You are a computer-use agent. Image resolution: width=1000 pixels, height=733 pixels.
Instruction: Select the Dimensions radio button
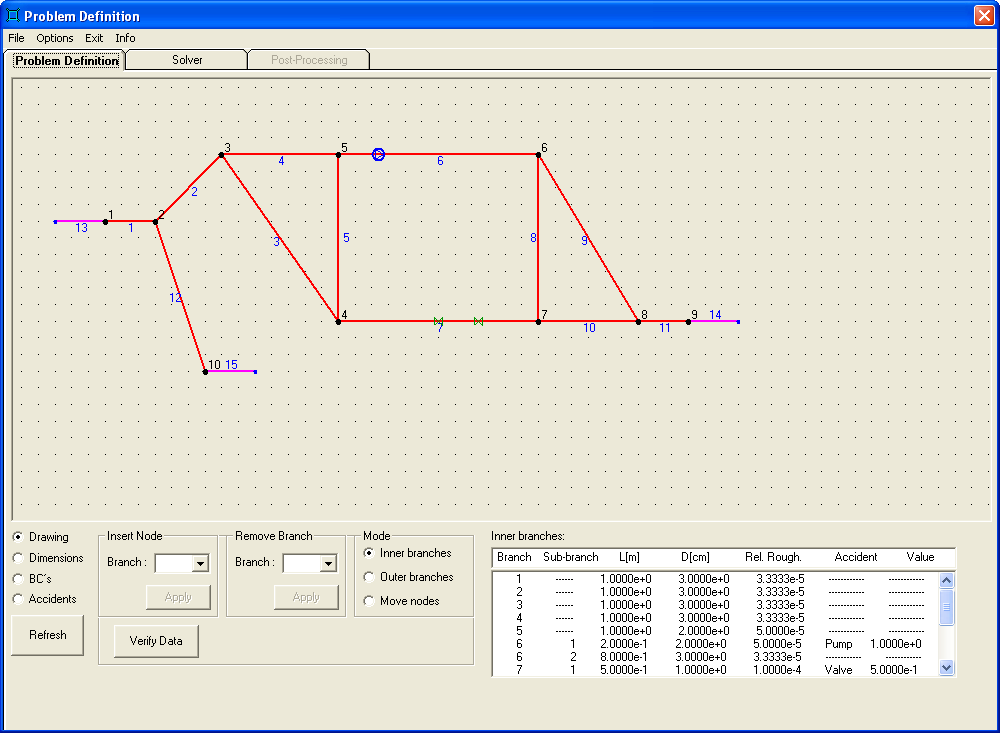[18, 558]
